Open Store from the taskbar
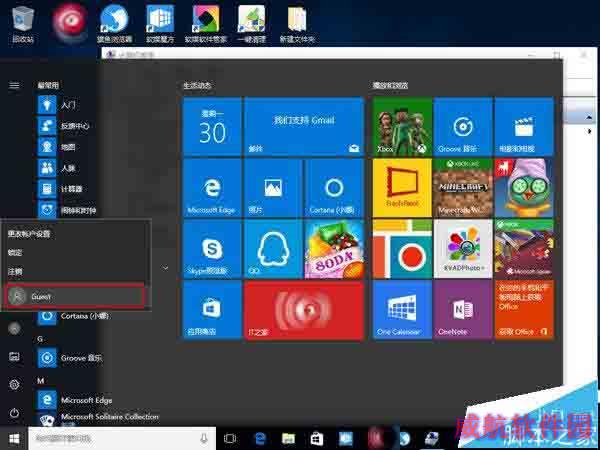 click(317, 439)
